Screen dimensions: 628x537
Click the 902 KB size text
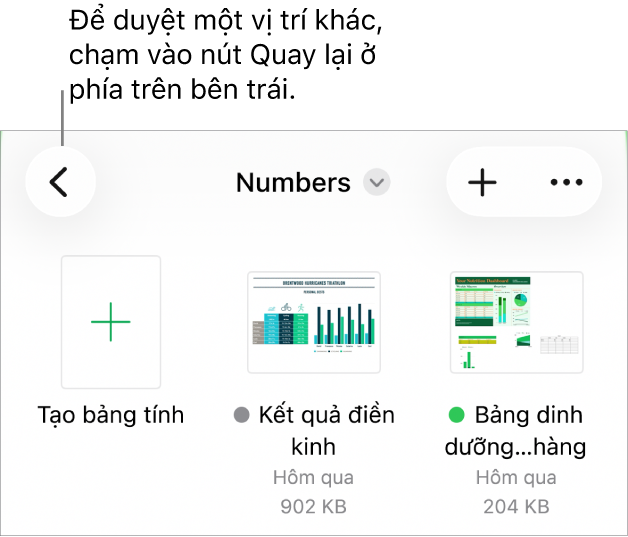314,507
